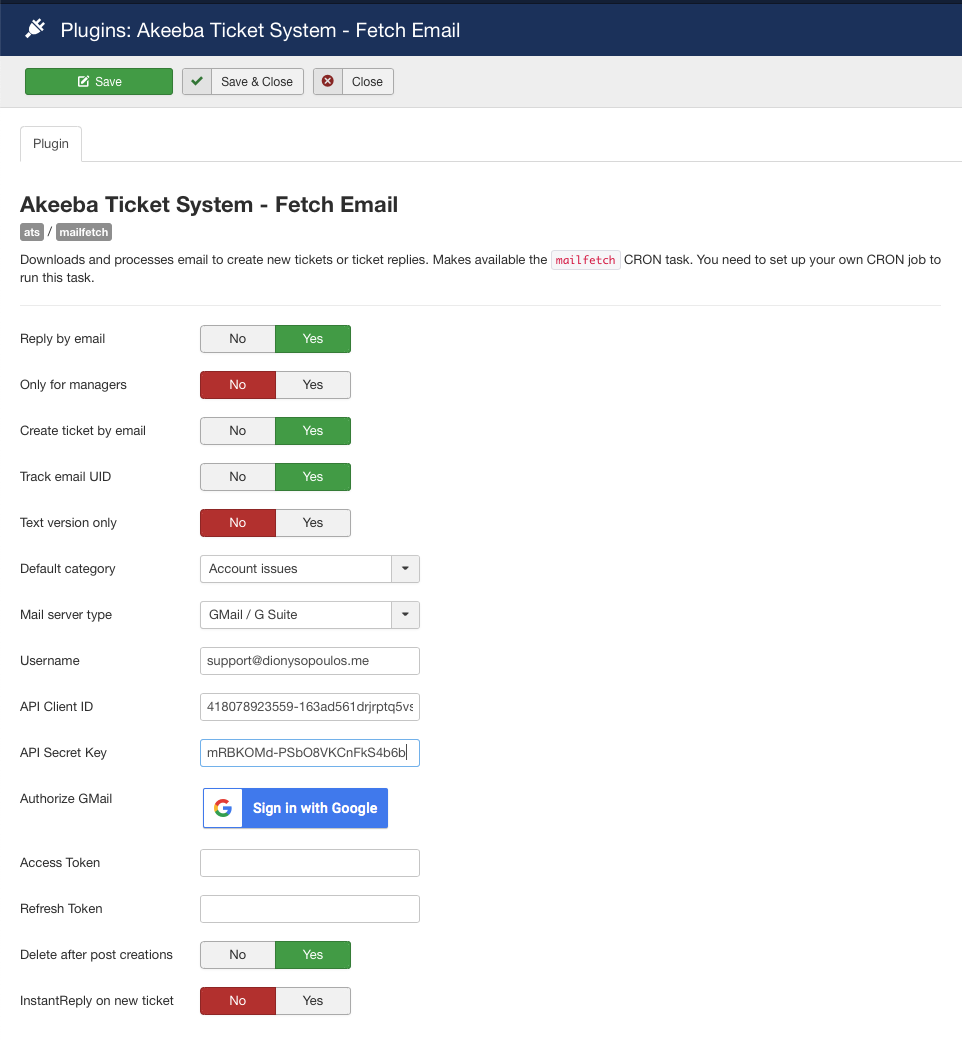Set Reply by email to No
This screenshot has height=1041, width=962.
pos(238,339)
